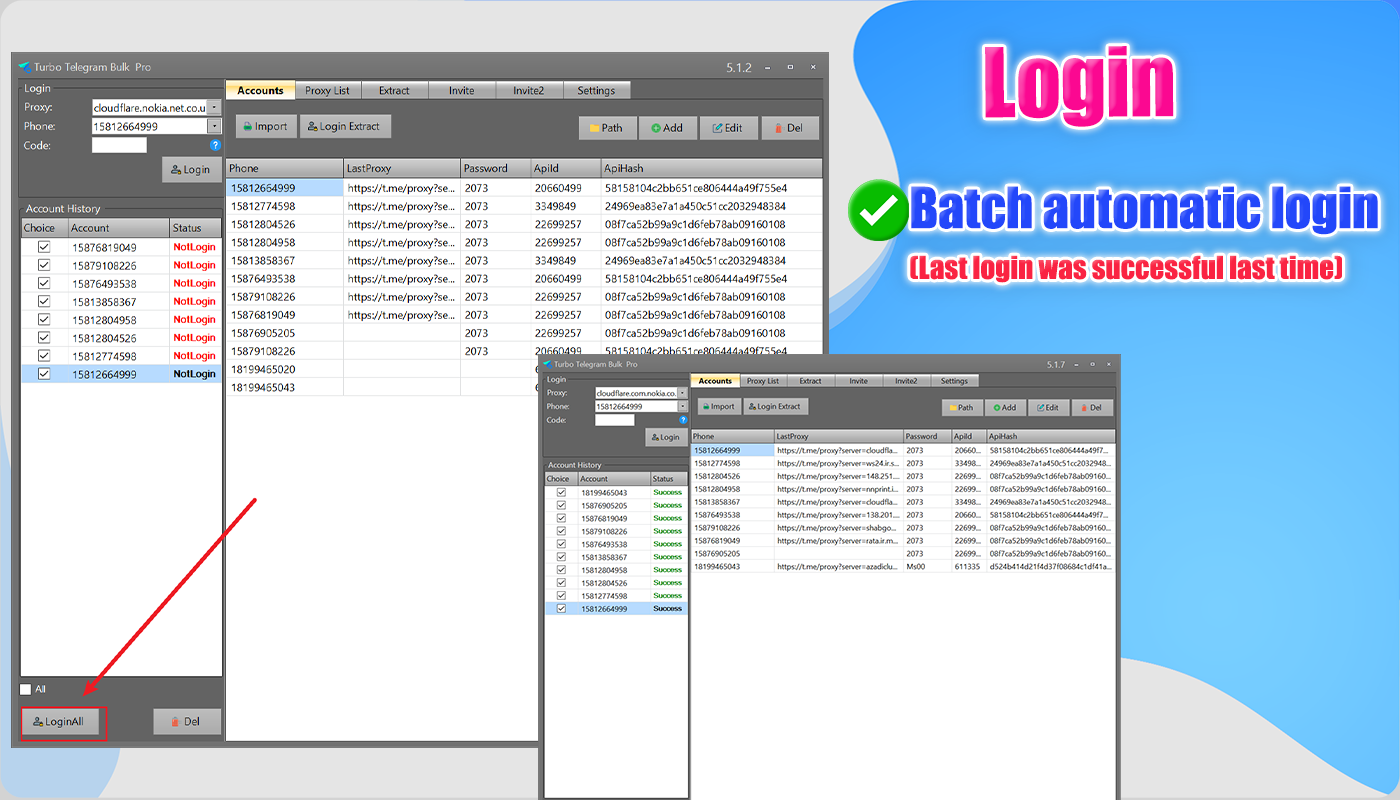Click the Del button next to Edit in 5.1.2 window

[790, 128]
